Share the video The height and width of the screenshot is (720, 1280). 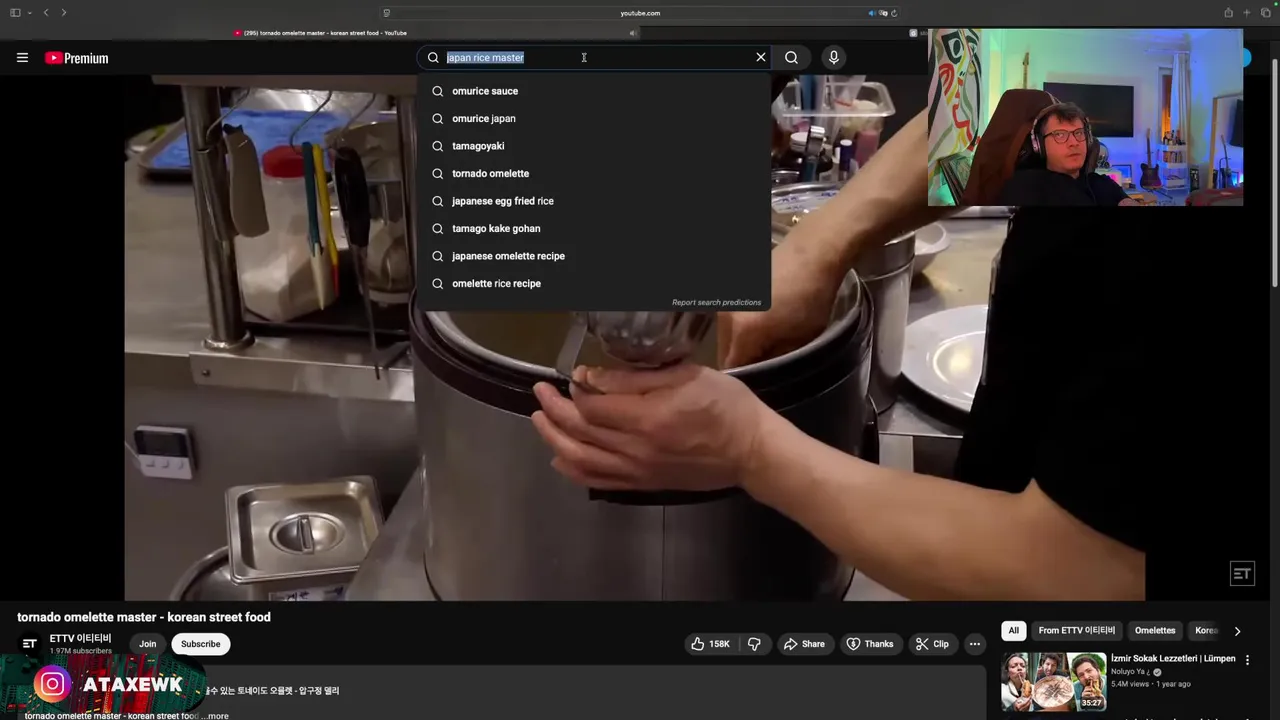pyautogui.click(x=804, y=644)
